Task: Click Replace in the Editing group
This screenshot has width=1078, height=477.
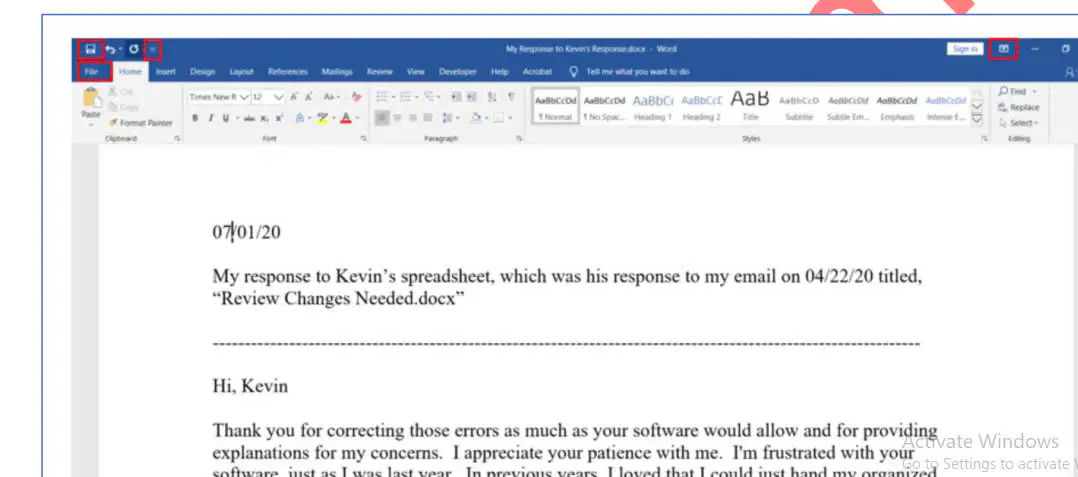Action: (x=1019, y=107)
